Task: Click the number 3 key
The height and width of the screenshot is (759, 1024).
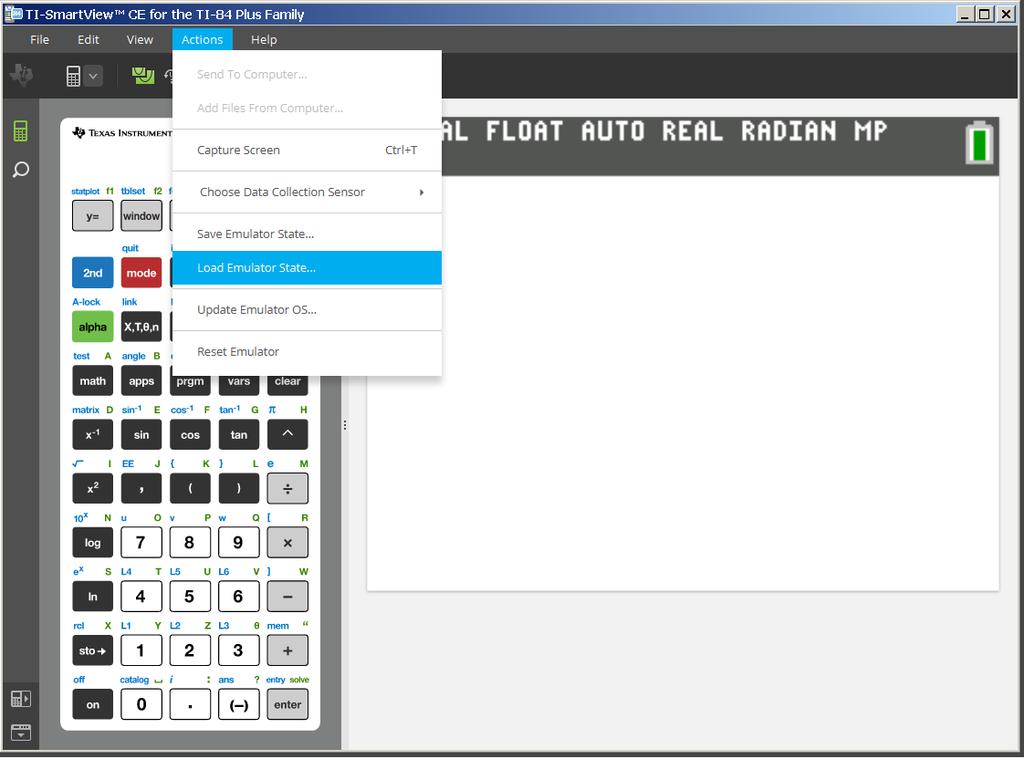Action: point(239,651)
